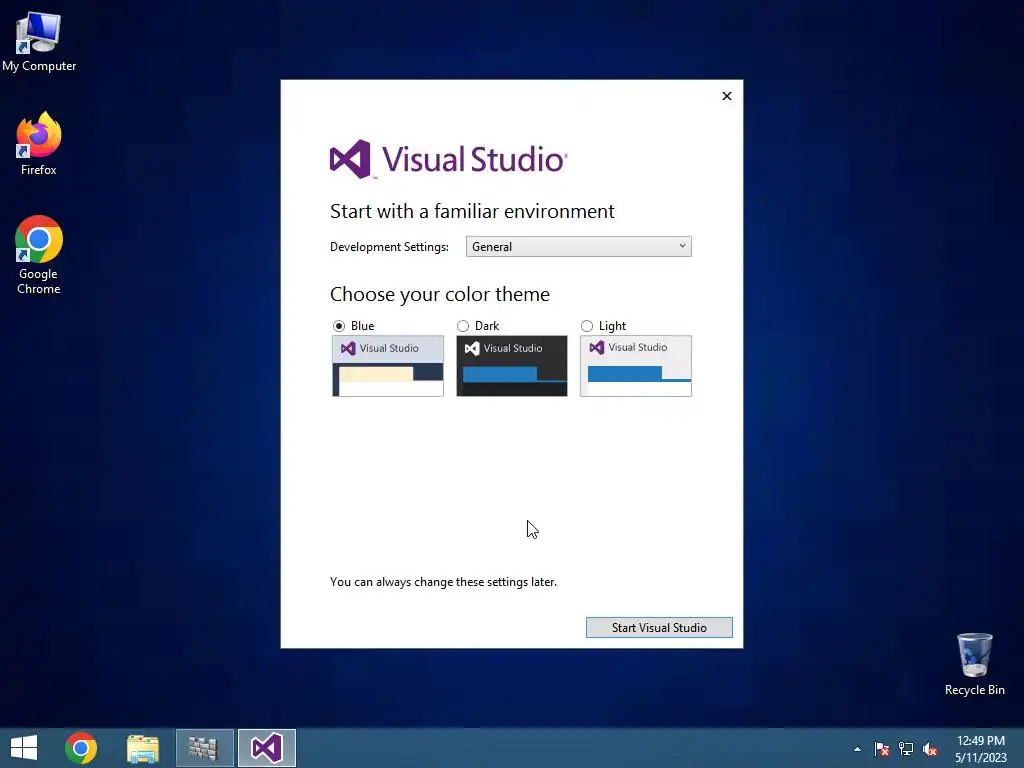This screenshot has width=1024, height=768.
Task: Select the Firefox desktop shortcut
Action: pyautogui.click(x=39, y=144)
